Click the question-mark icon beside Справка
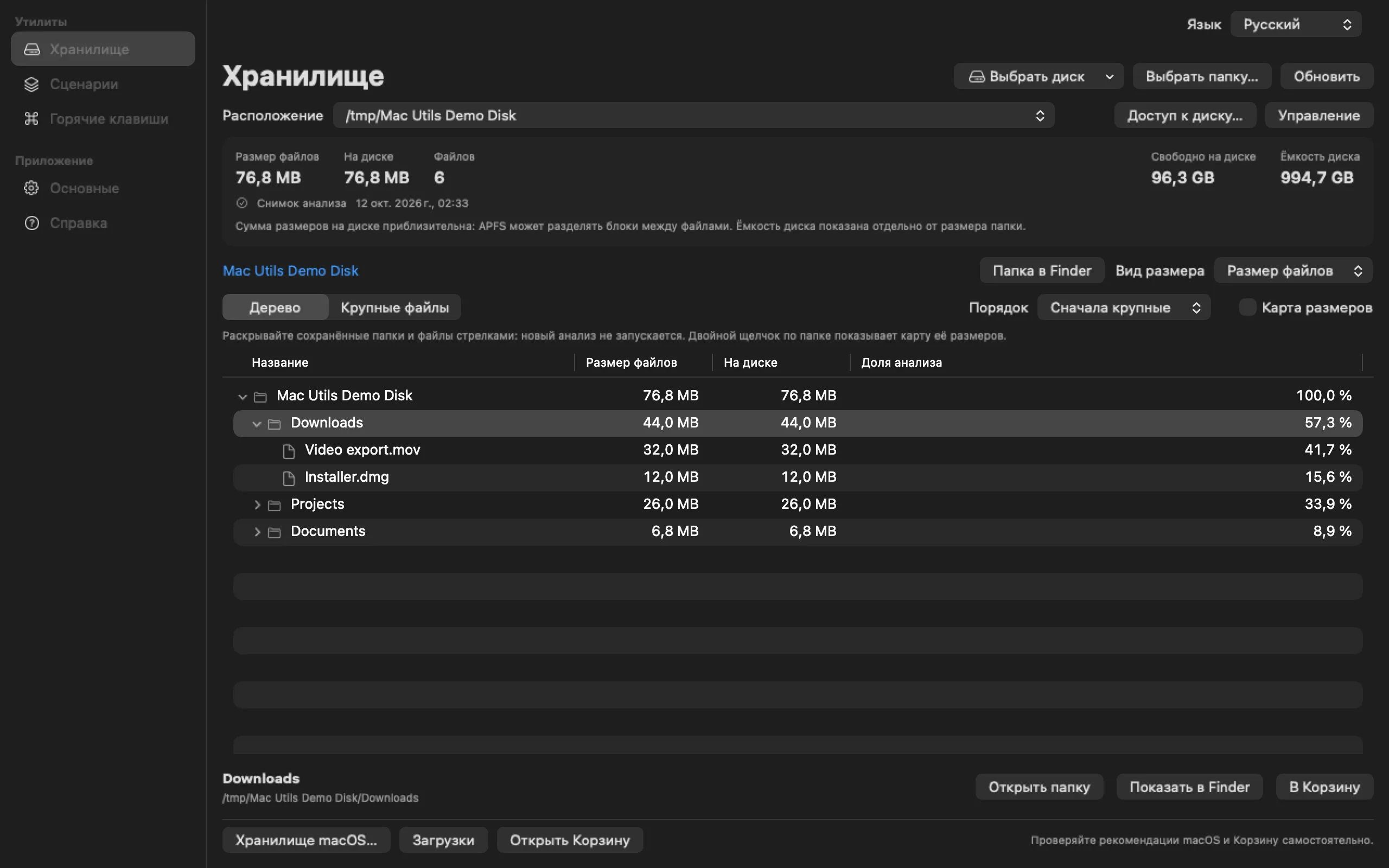Viewport: 1389px width, 868px height. pyautogui.click(x=31, y=224)
